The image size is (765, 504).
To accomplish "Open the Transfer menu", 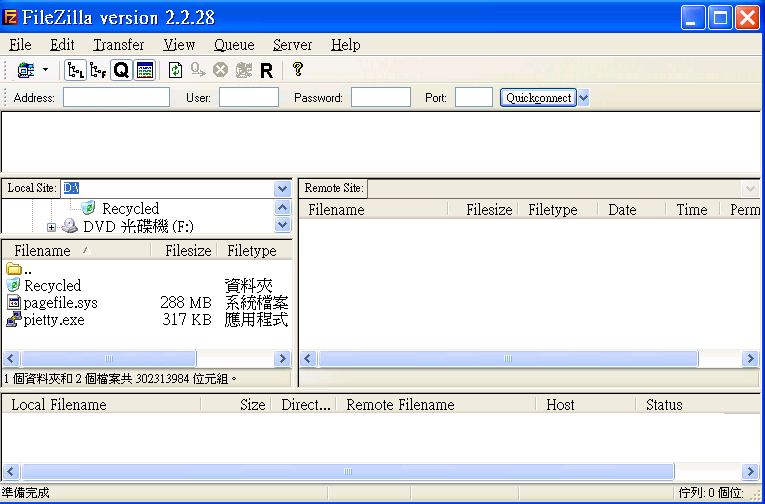I will (119, 45).
